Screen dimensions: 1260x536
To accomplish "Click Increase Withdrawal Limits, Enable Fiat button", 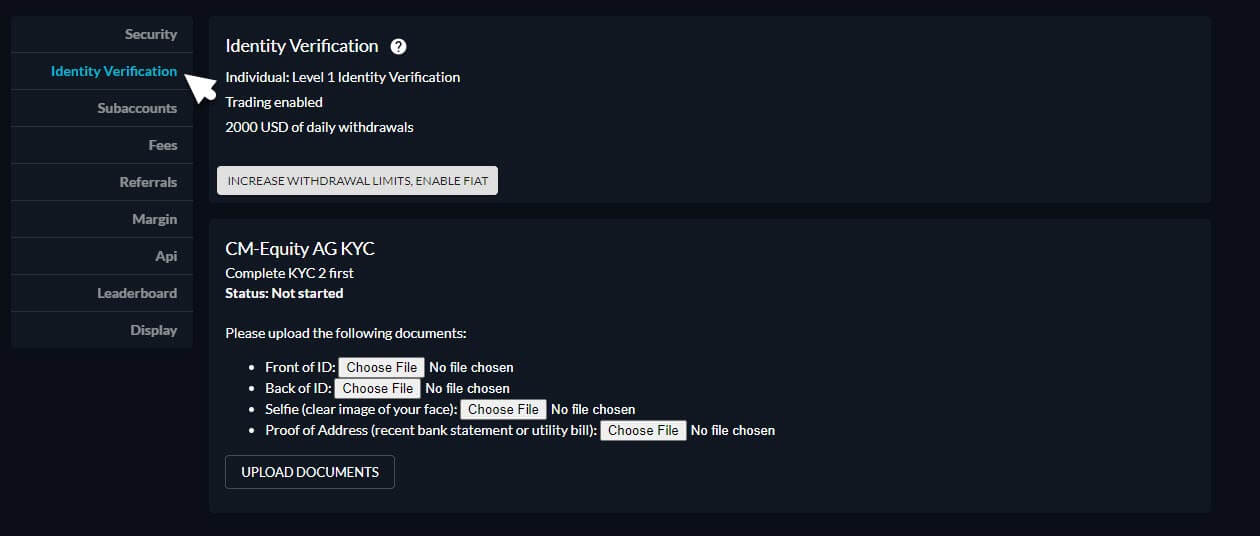I will point(357,181).
